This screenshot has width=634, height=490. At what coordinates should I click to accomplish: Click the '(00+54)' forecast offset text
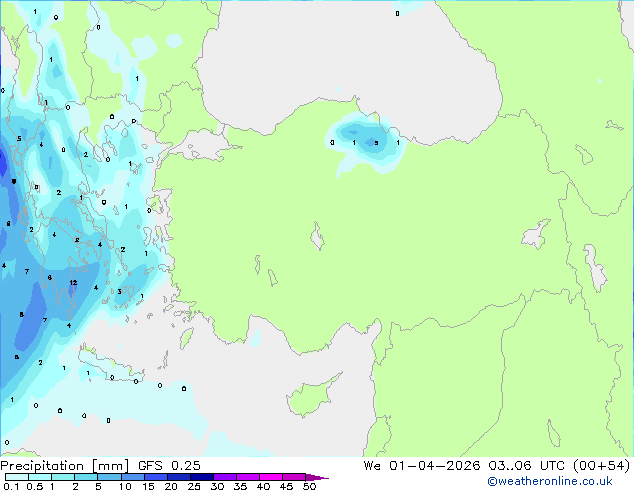[601, 466]
